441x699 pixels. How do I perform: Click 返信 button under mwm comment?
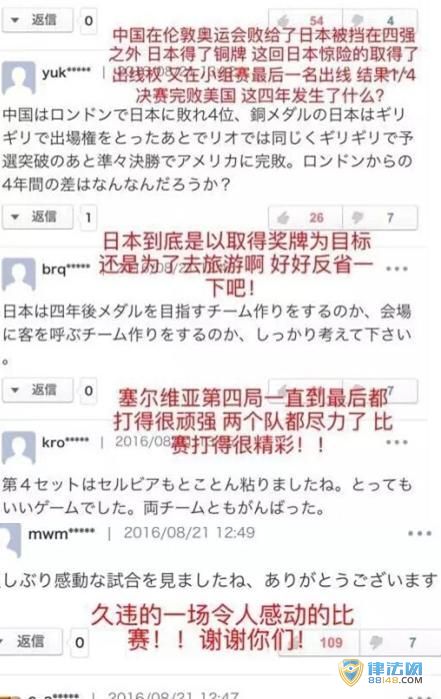point(30,642)
